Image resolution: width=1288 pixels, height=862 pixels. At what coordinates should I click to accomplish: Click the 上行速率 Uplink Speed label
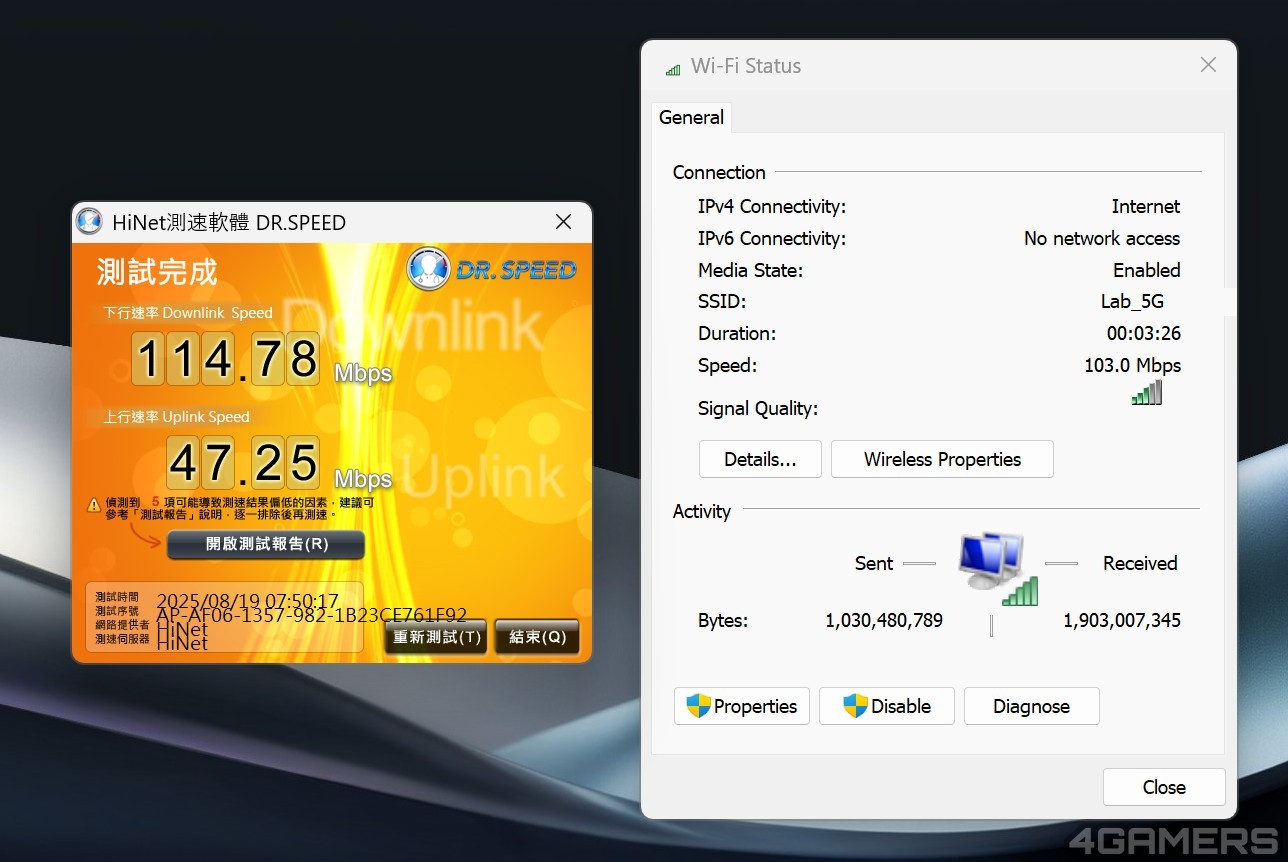coord(177,417)
